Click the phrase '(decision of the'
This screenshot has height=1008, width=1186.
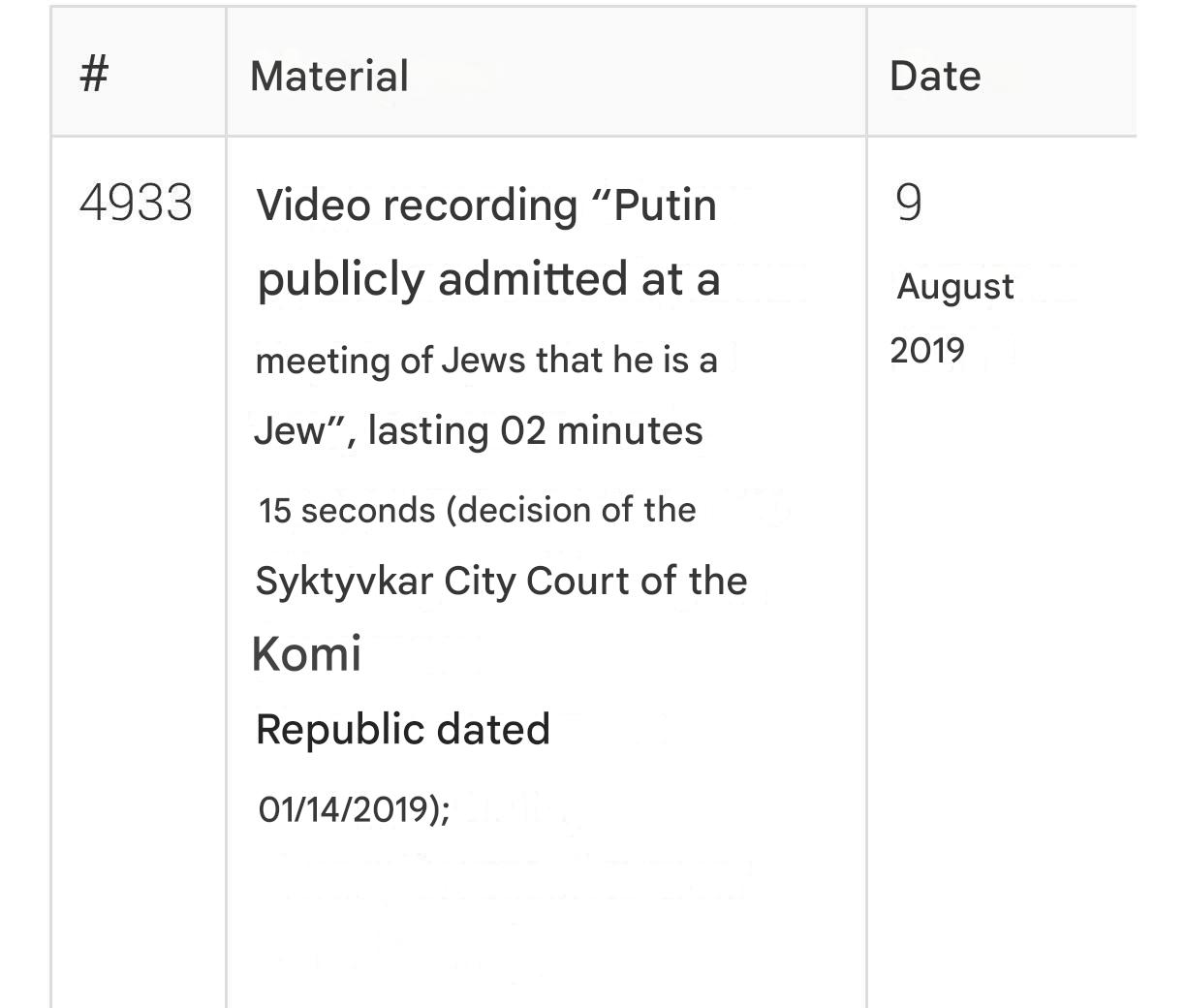571,510
